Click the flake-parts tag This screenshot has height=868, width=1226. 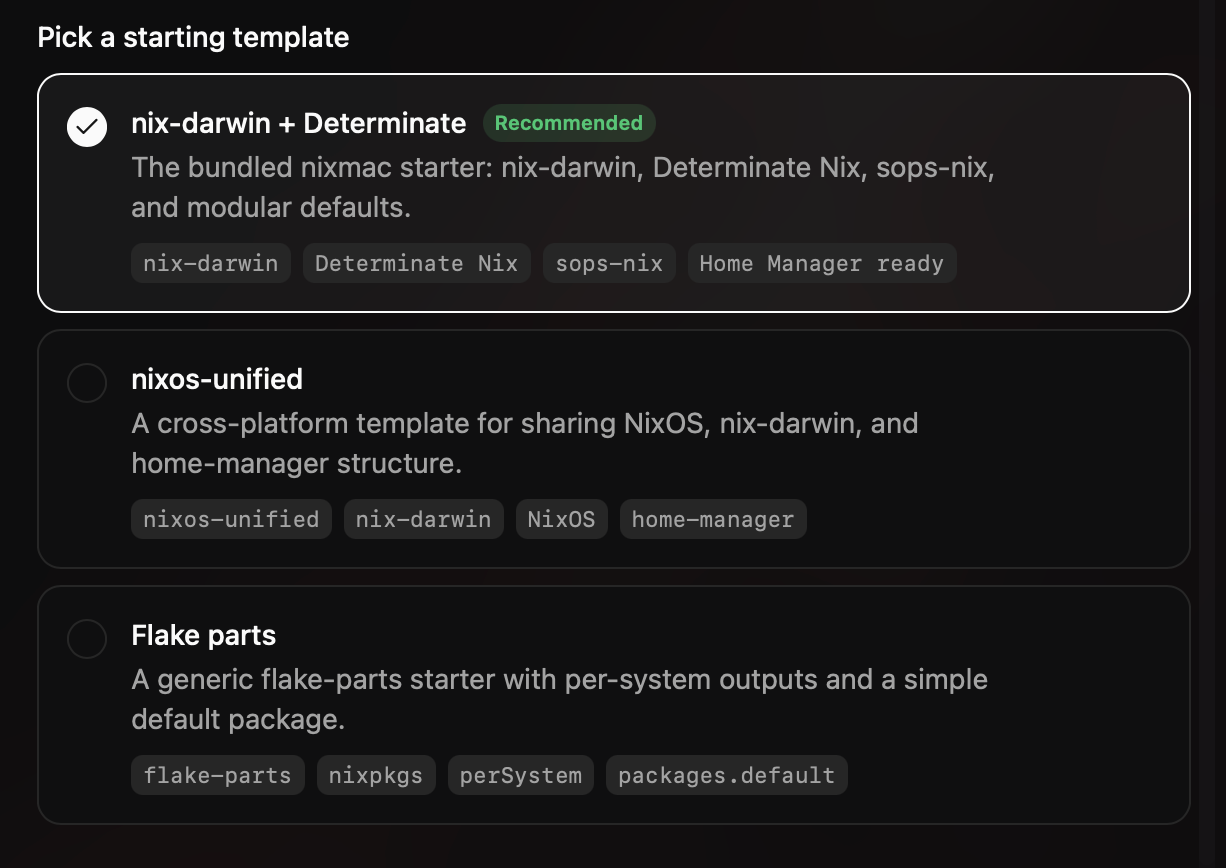pyautogui.click(x=218, y=775)
